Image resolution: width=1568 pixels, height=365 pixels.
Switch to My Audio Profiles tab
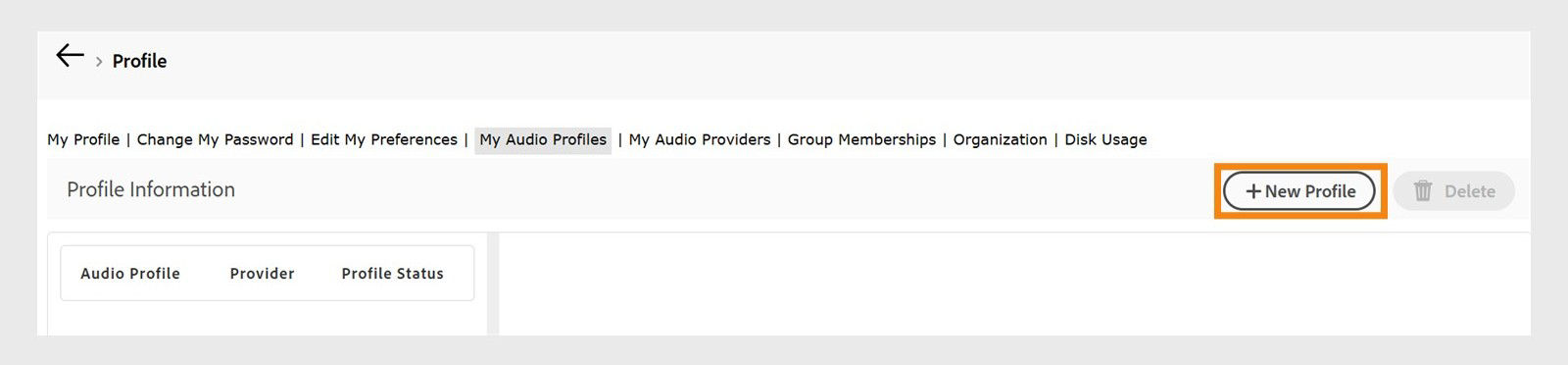[x=543, y=140]
